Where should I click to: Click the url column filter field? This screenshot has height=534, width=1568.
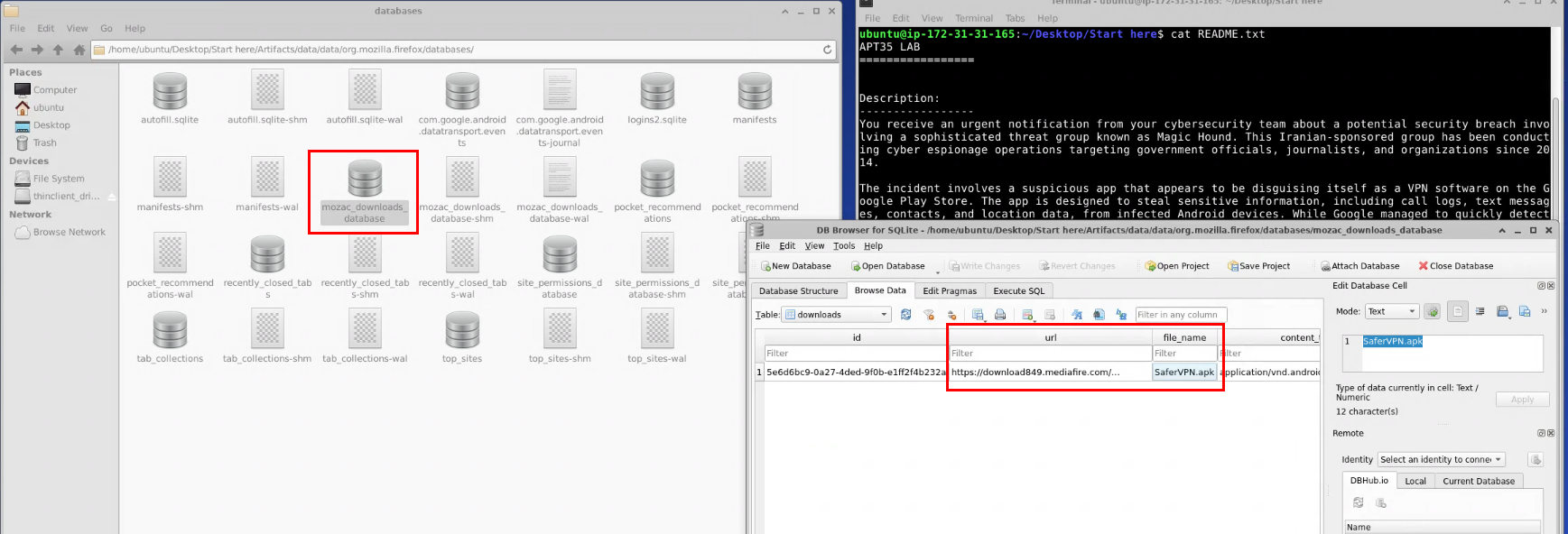coord(1049,354)
